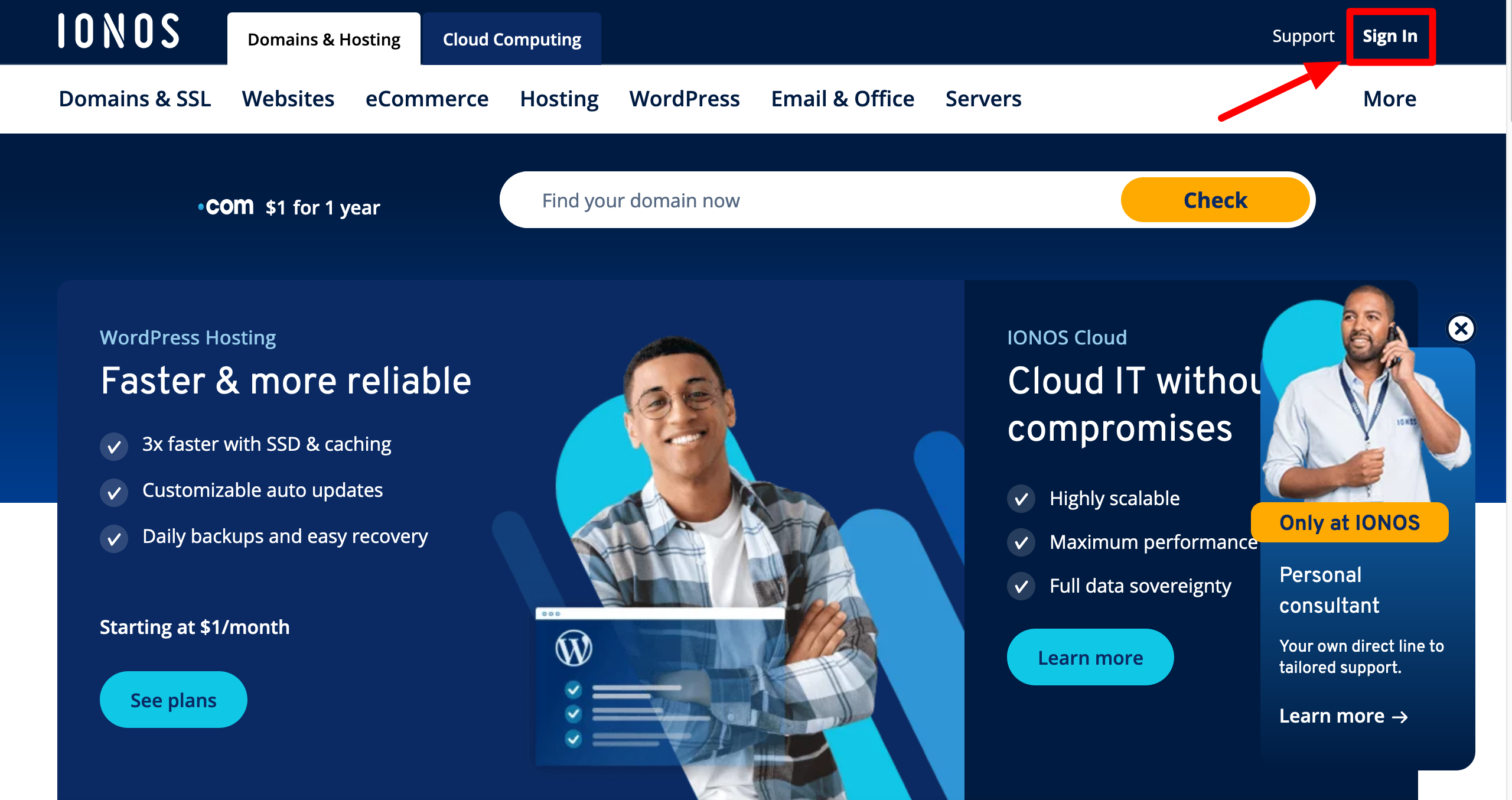Close the personal consultant popup
The image size is (1512, 800).
(x=1461, y=329)
